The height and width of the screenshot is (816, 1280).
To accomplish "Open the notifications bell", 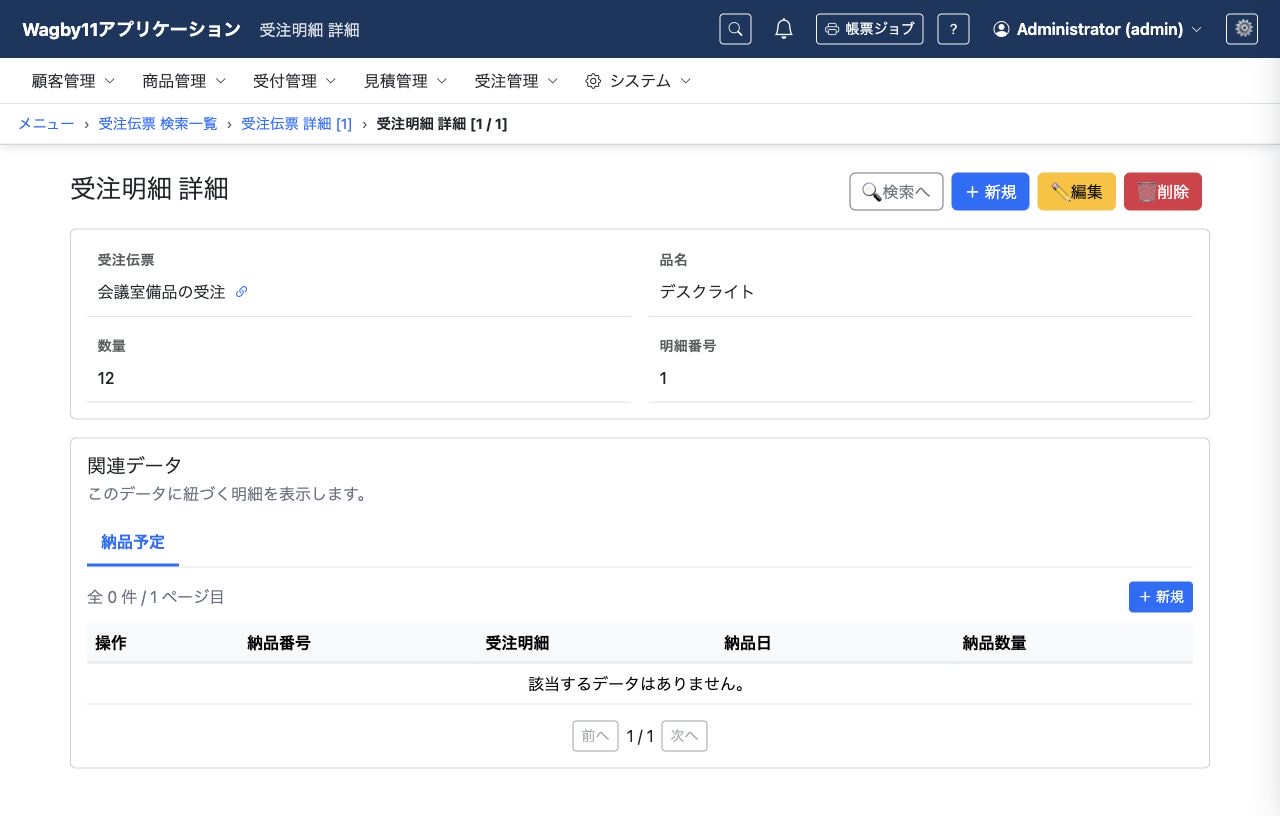I will 784,29.
